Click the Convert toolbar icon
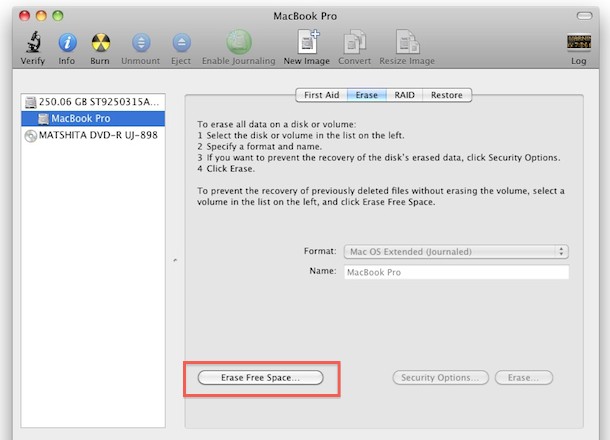This screenshot has height=440, width=610. pos(354,42)
